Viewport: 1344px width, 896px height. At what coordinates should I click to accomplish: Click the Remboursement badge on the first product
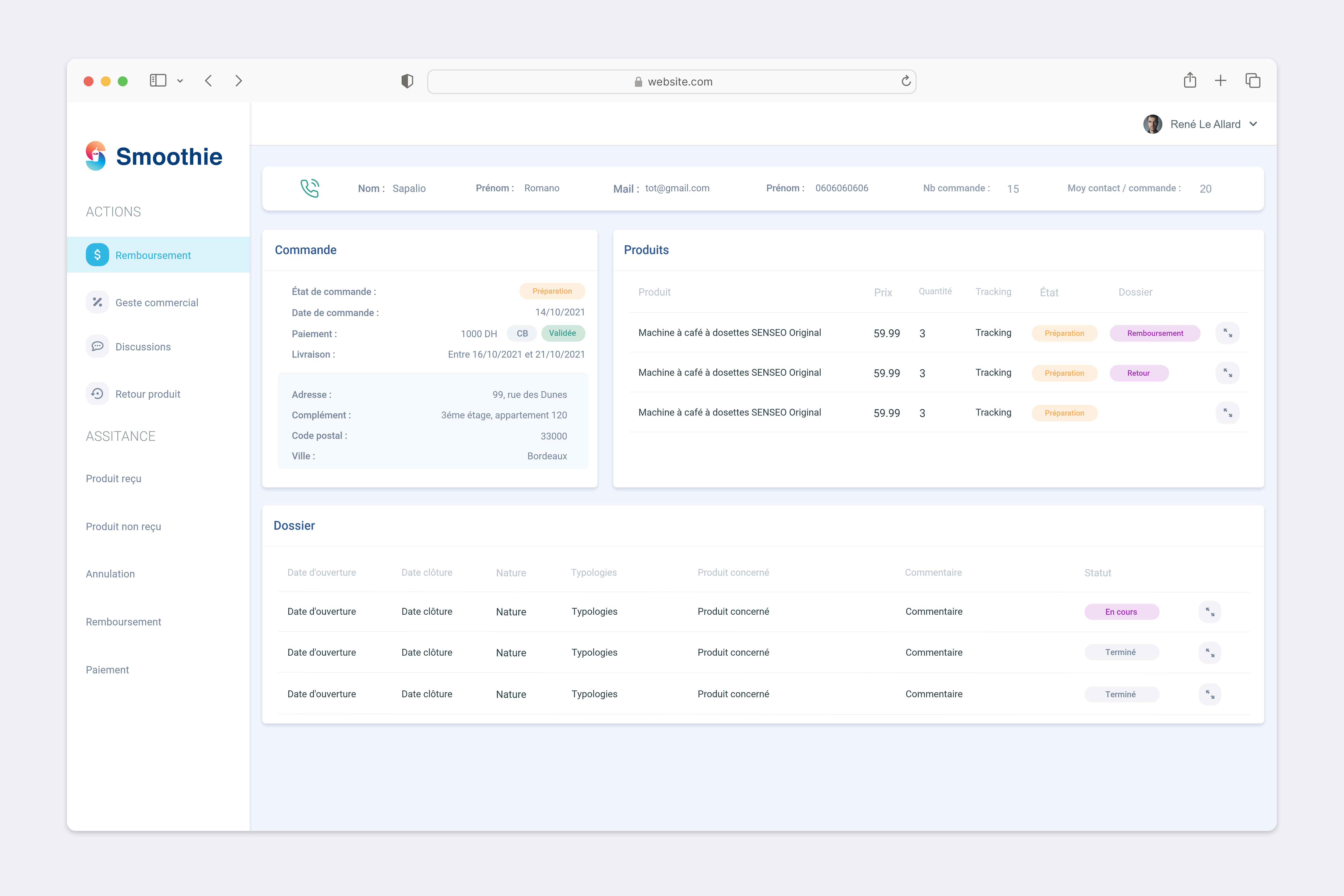point(1155,333)
